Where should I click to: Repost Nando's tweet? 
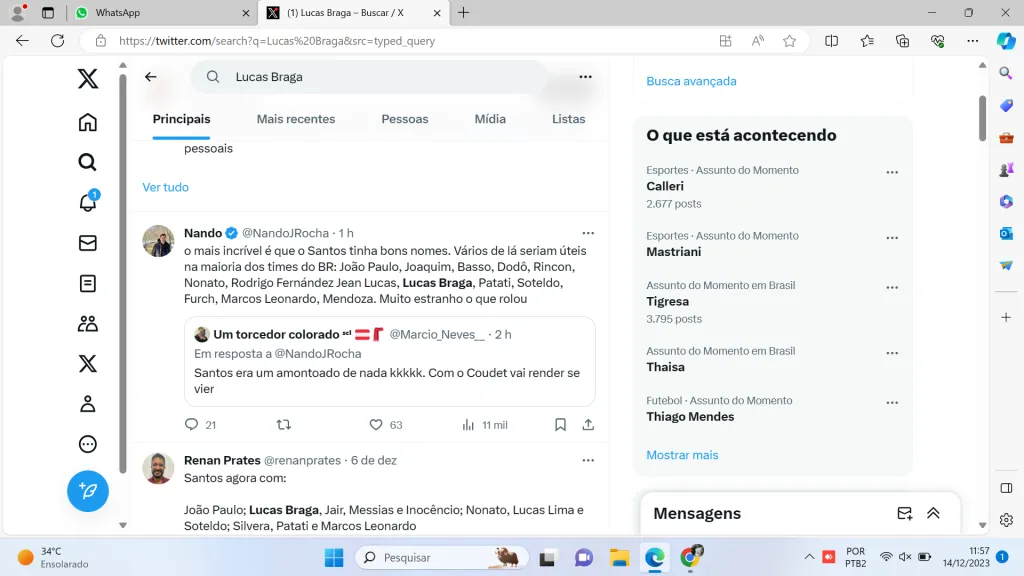pos(283,425)
